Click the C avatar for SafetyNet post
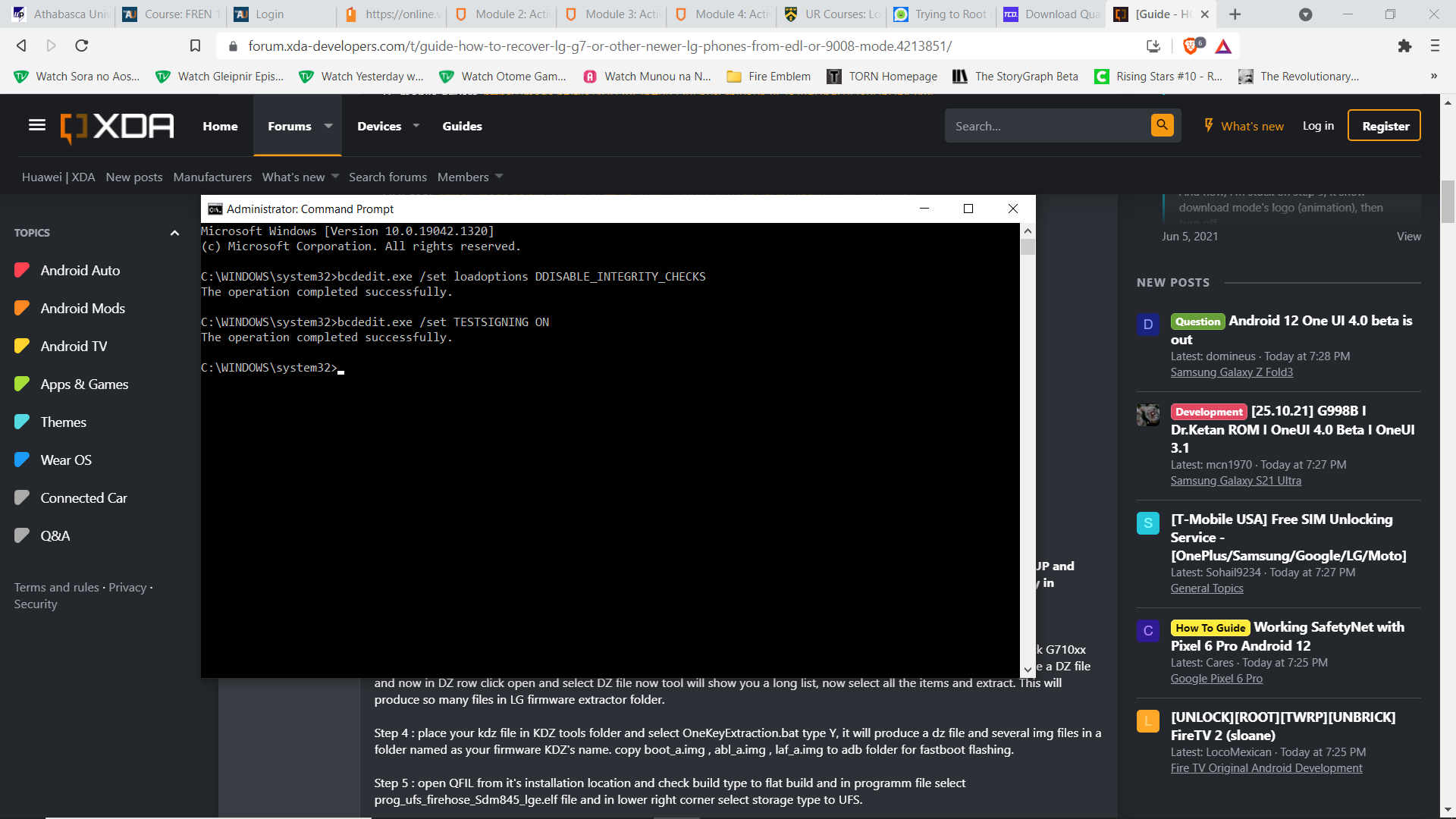This screenshot has width=1456, height=819. point(1148,631)
